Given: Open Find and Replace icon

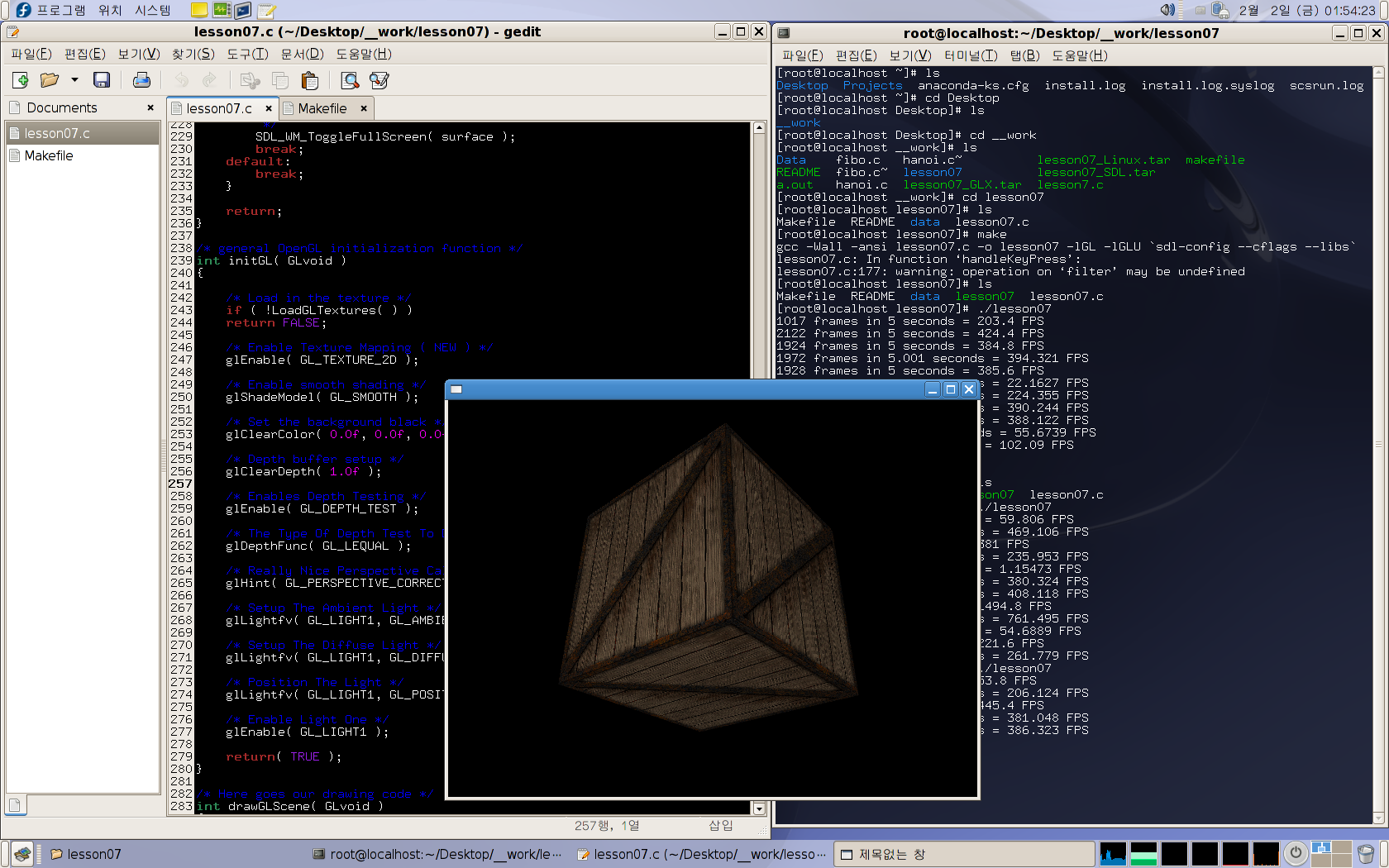Looking at the screenshot, I should [x=379, y=80].
